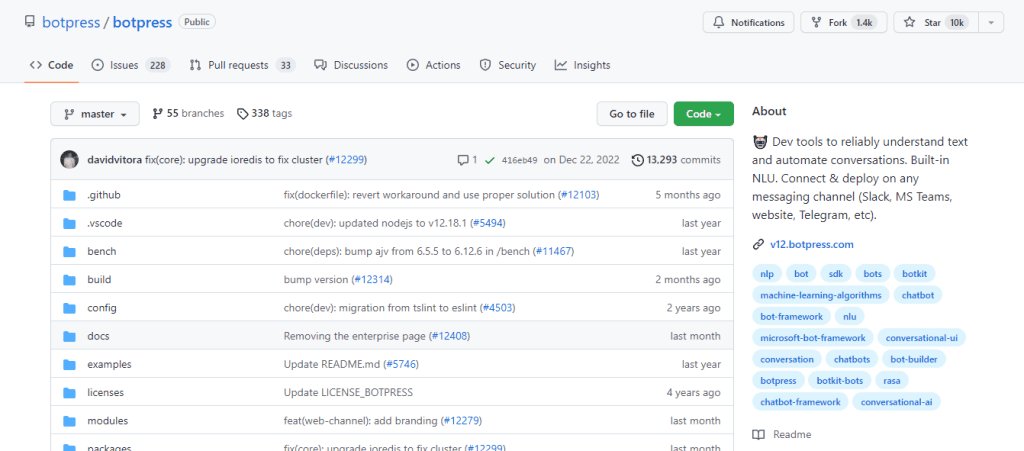Click the modules folder icon
1024x451 pixels.
pyautogui.click(x=70, y=421)
